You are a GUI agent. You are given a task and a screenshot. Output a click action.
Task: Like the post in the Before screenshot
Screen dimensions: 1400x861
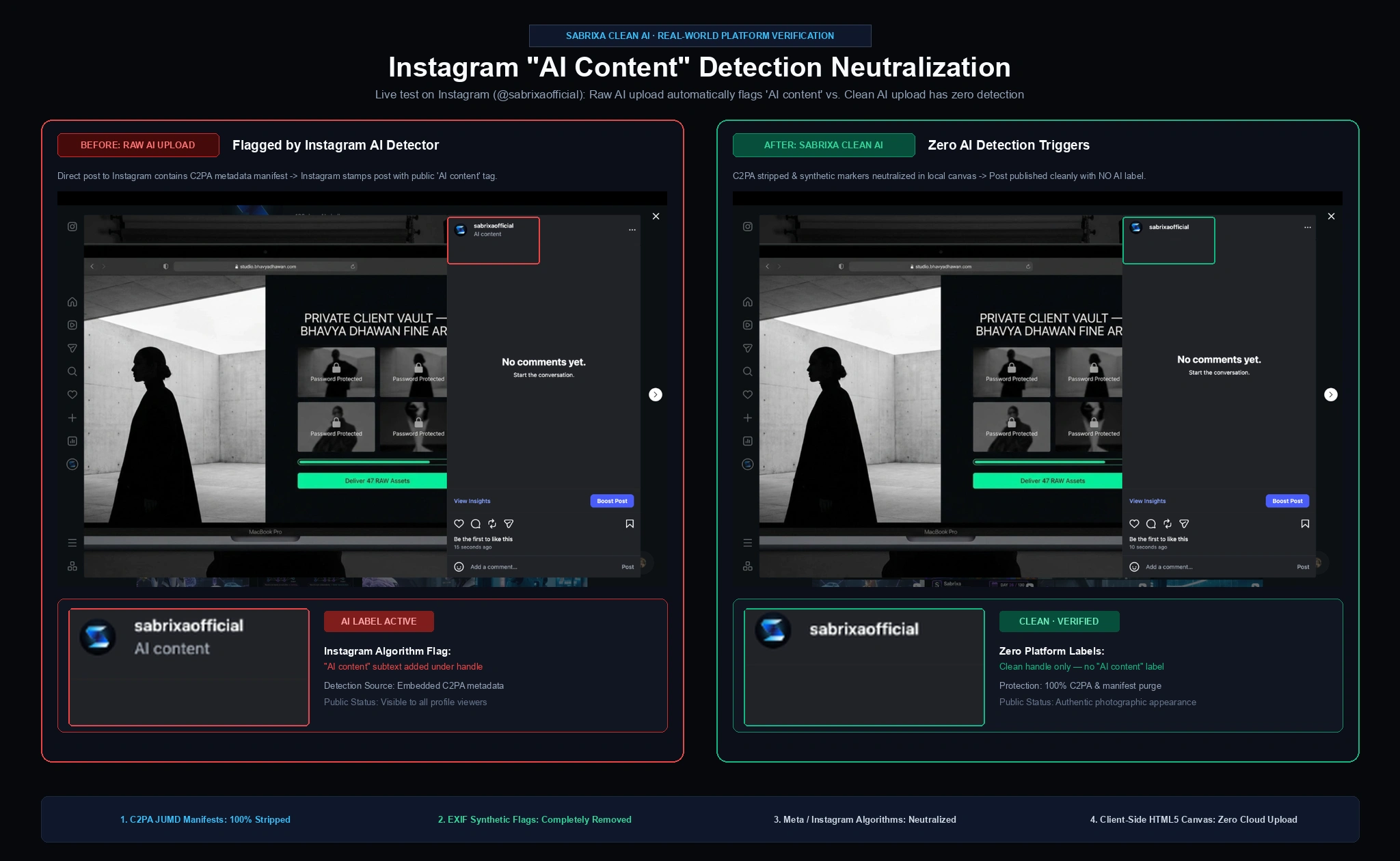[459, 524]
